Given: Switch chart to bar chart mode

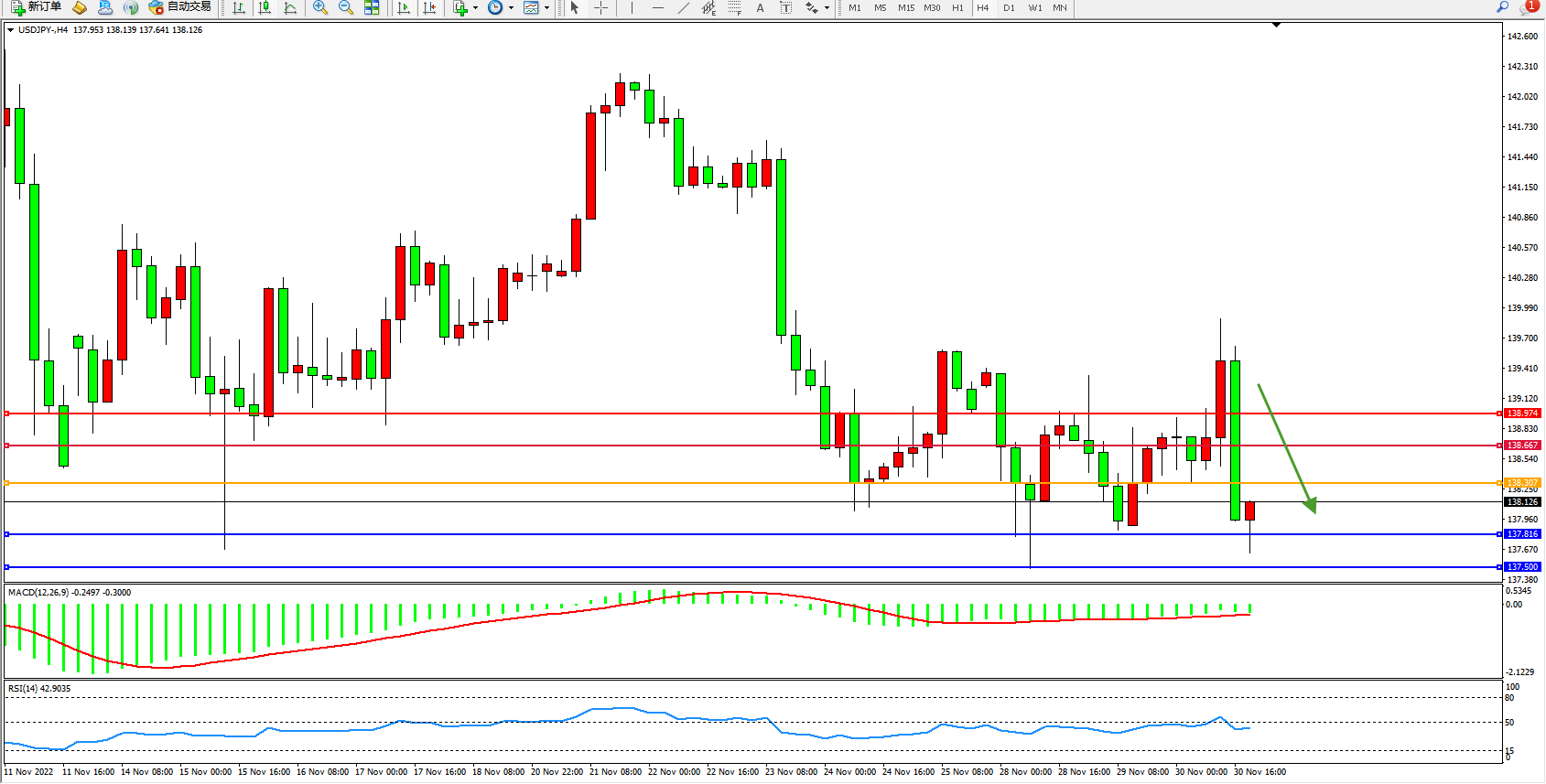Looking at the screenshot, I should coord(239,7).
